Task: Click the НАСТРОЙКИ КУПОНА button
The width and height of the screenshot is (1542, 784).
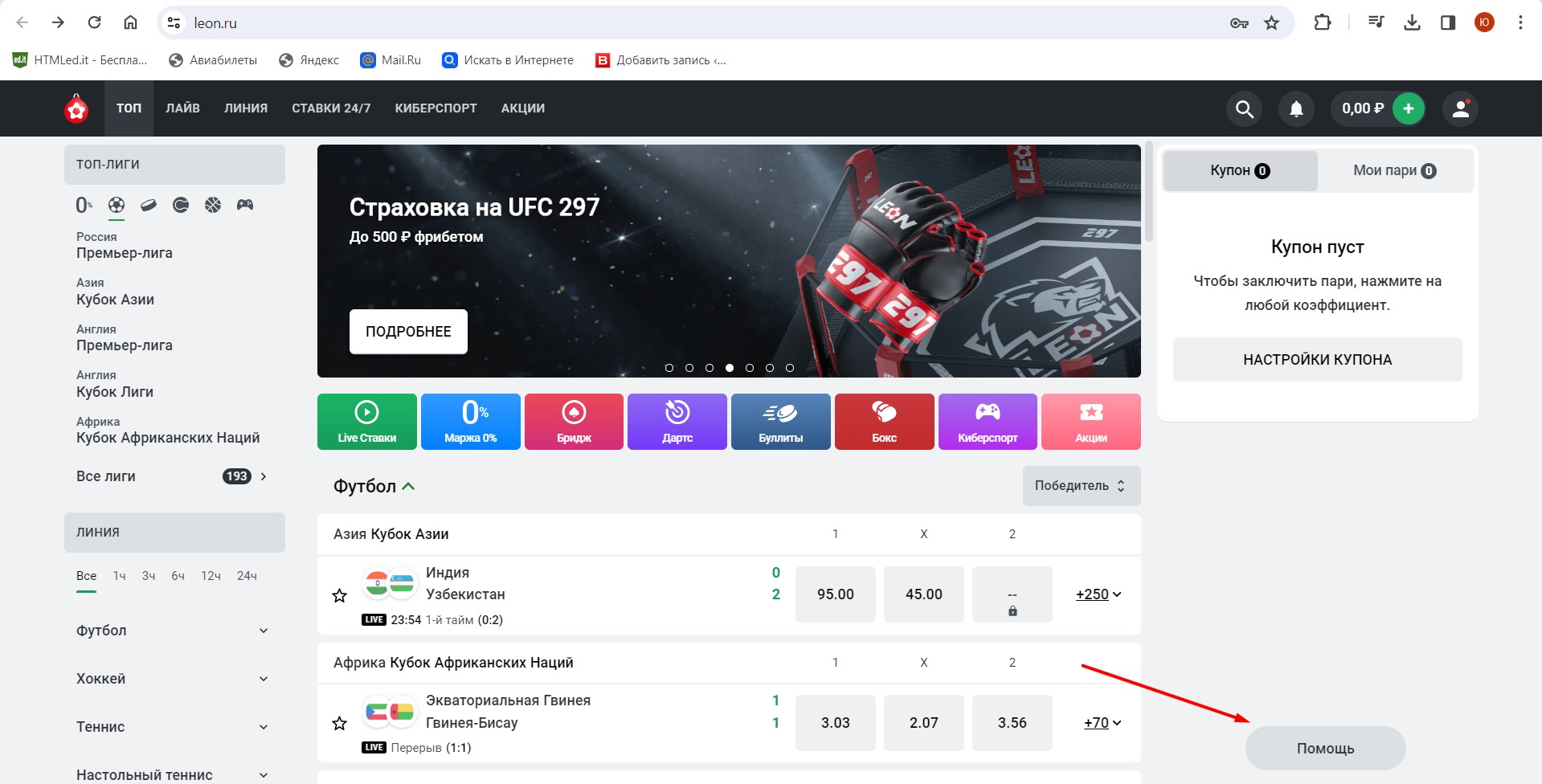Action: point(1317,360)
